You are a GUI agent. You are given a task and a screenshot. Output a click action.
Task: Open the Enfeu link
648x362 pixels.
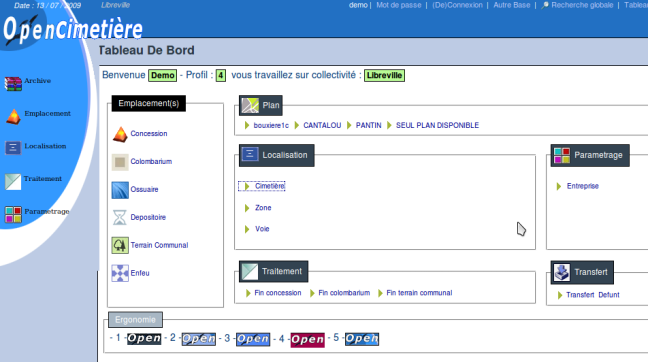point(140,273)
